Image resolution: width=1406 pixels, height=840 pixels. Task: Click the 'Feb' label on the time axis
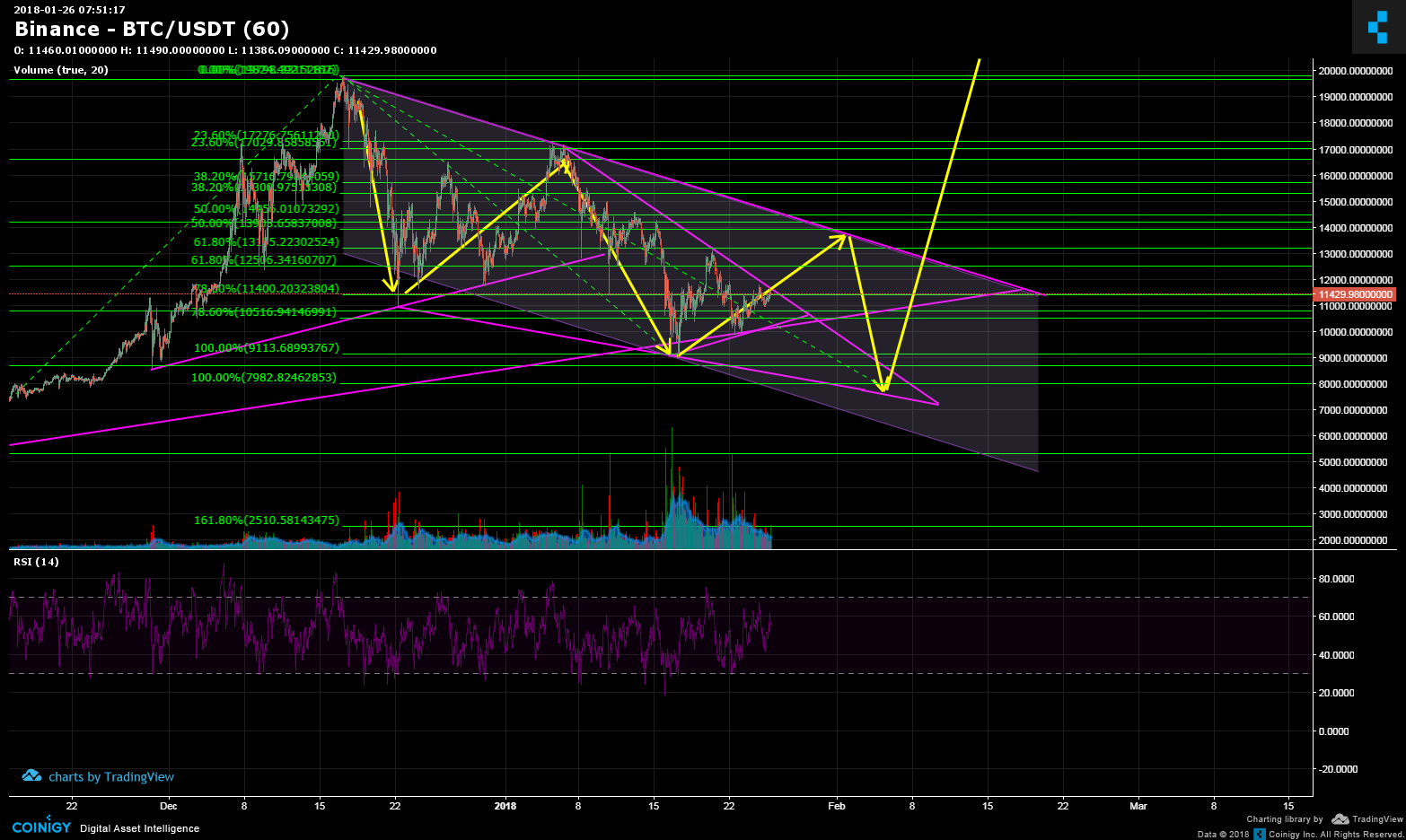click(837, 806)
